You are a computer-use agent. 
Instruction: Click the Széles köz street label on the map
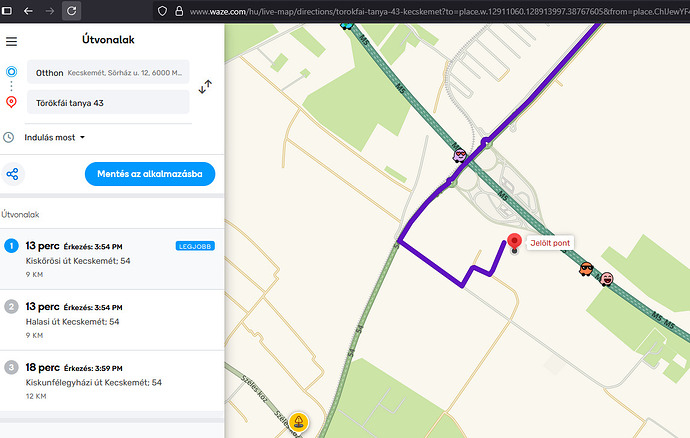254,389
